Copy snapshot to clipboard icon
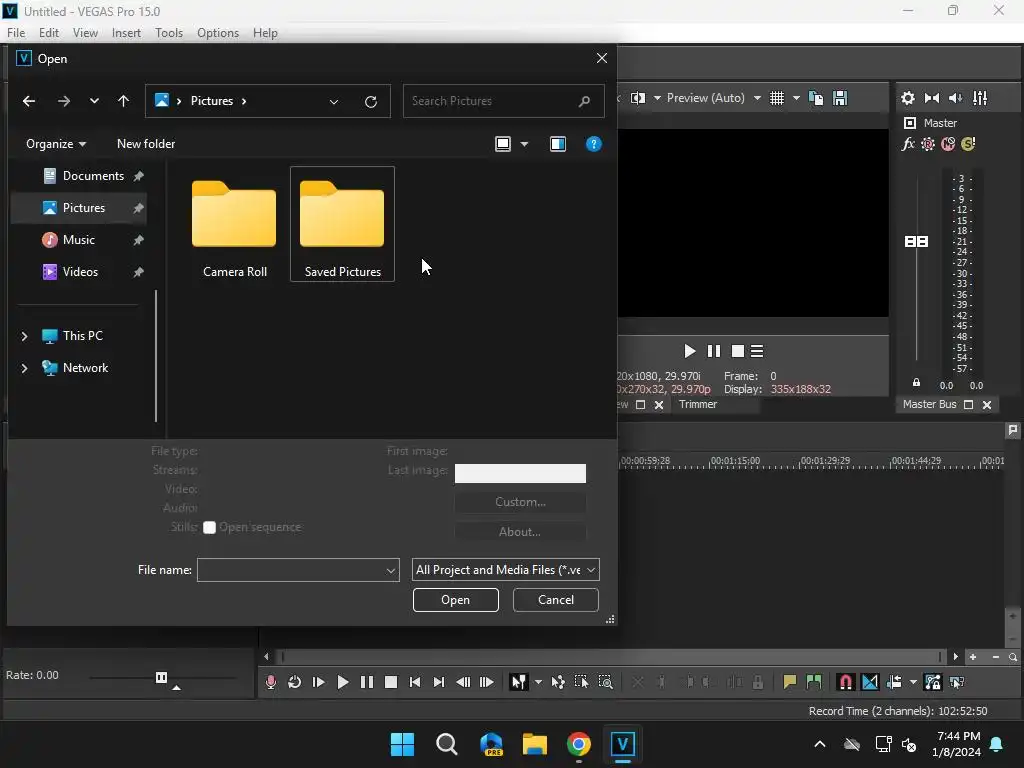1024x768 pixels. pos(816,98)
